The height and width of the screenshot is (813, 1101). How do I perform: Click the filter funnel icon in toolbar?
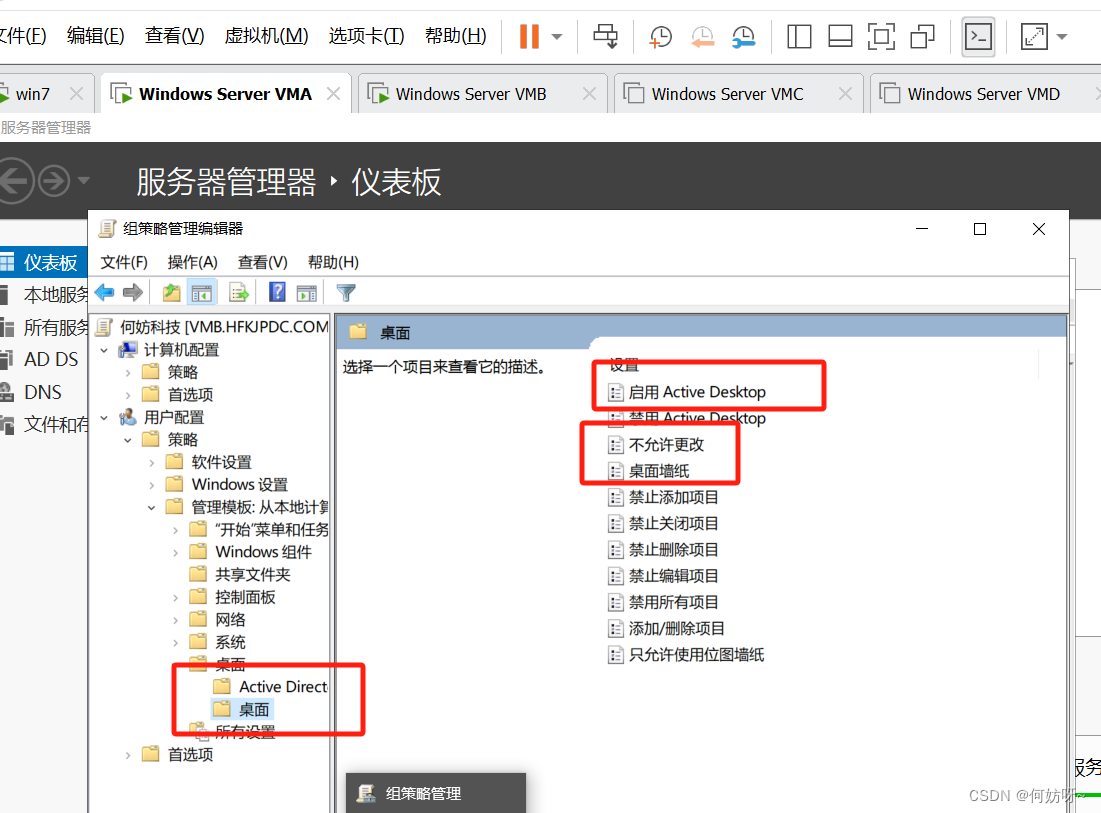click(x=346, y=293)
